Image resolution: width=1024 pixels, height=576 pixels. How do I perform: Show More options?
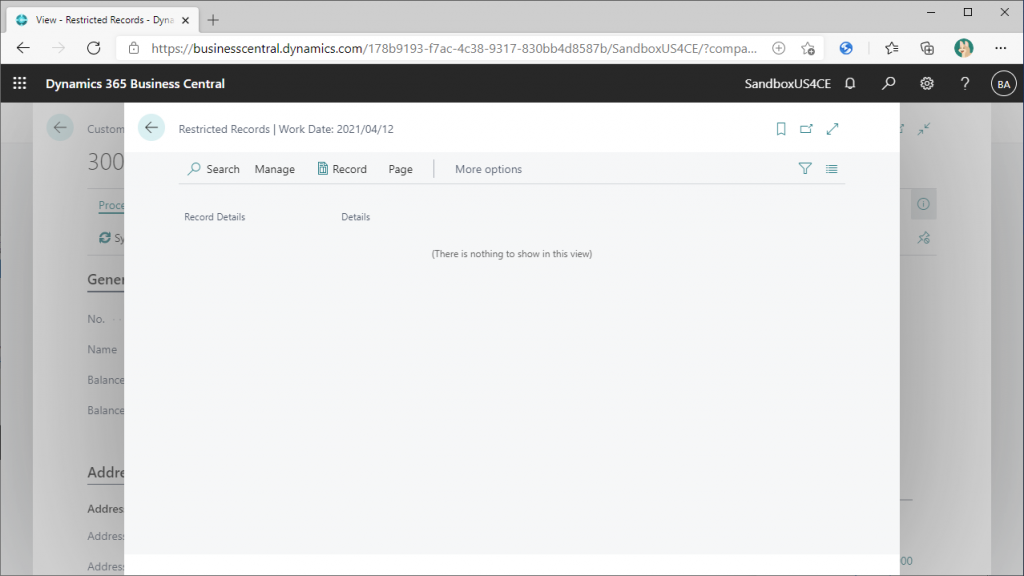(488, 169)
